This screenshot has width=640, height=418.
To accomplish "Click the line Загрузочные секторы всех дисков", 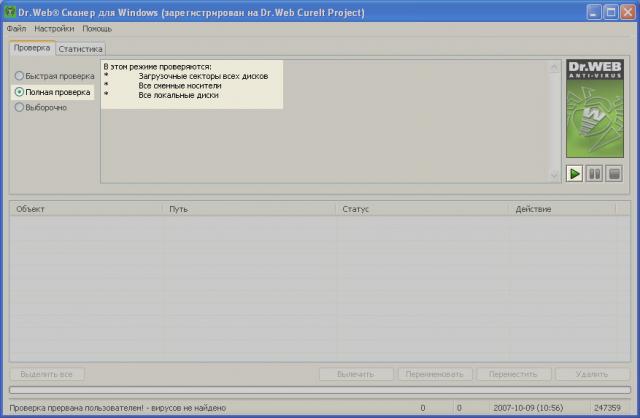I will tap(203, 76).
